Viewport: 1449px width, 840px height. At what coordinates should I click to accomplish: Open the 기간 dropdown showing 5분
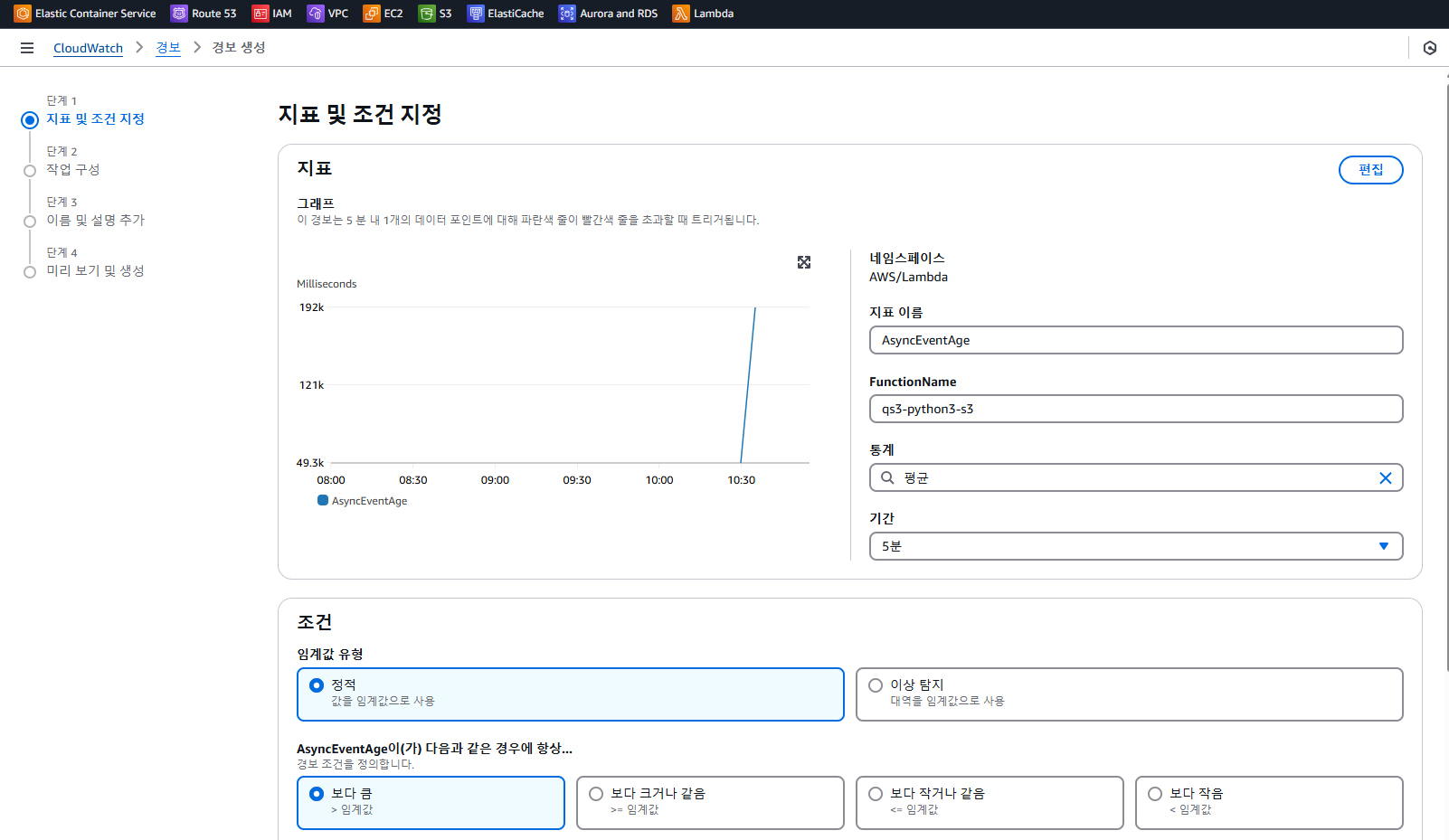(1135, 546)
